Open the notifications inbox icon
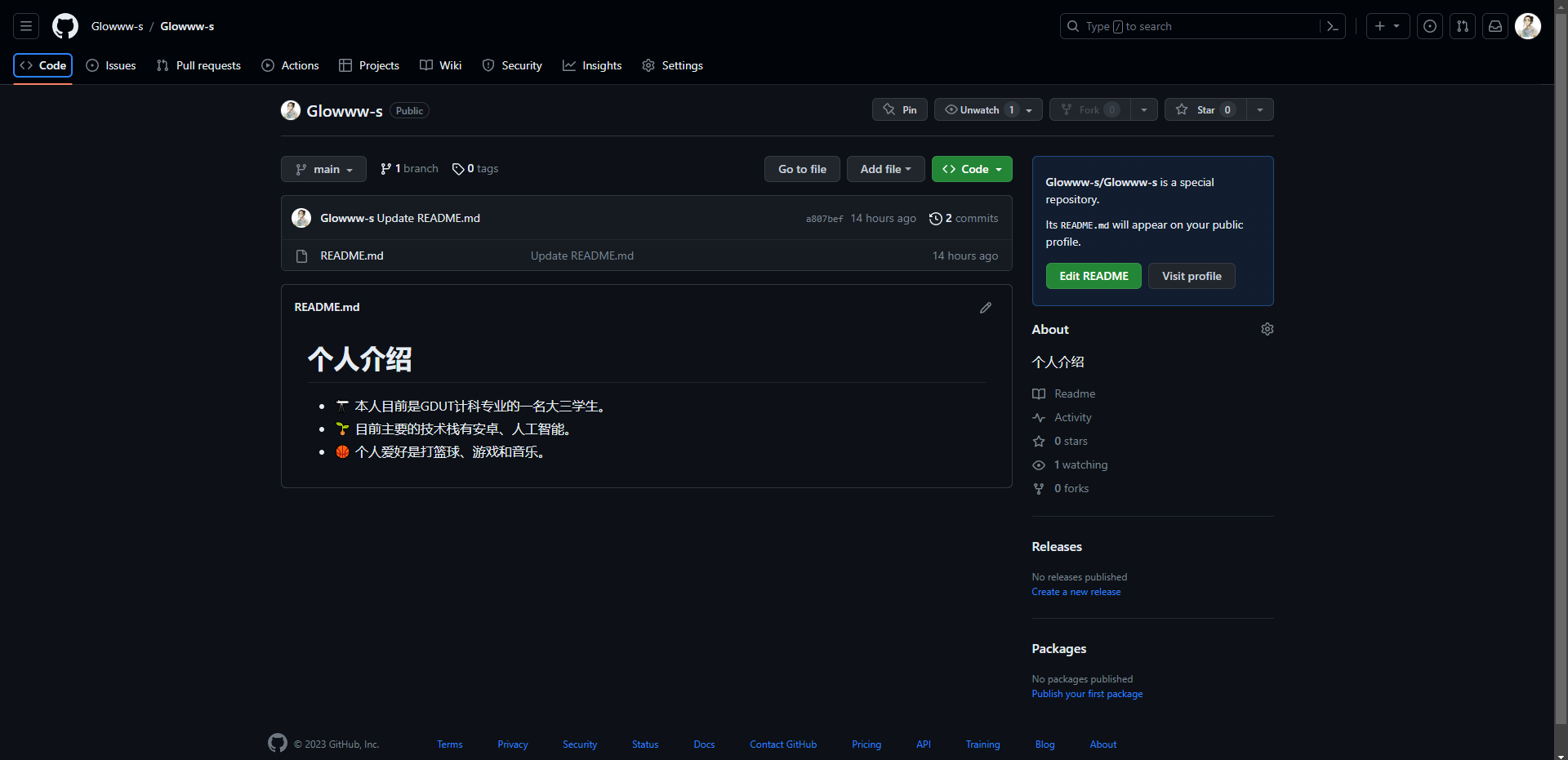Image resolution: width=1568 pixels, height=760 pixels. pyautogui.click(x=1495, y=26)
